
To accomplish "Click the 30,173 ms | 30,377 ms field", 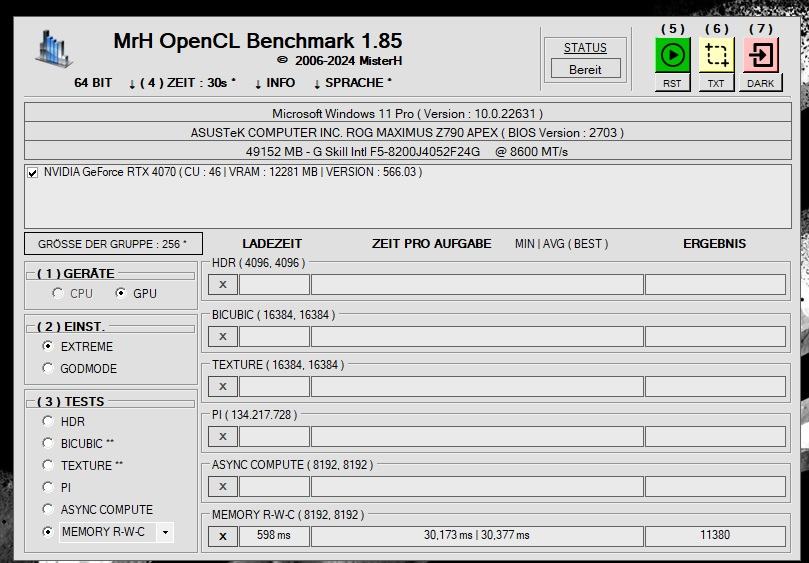I will (477, 536).
